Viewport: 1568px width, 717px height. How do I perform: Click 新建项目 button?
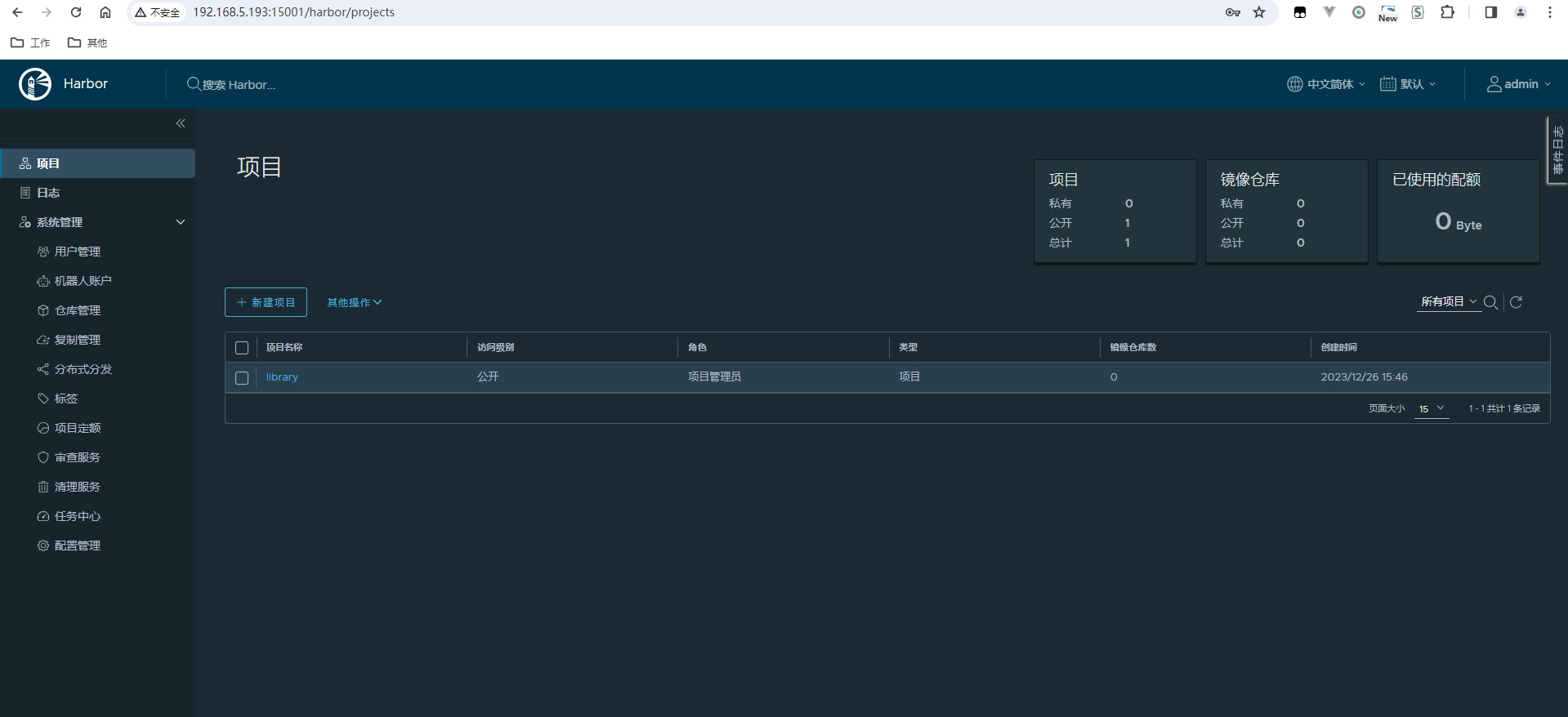[x=266, y=302]
